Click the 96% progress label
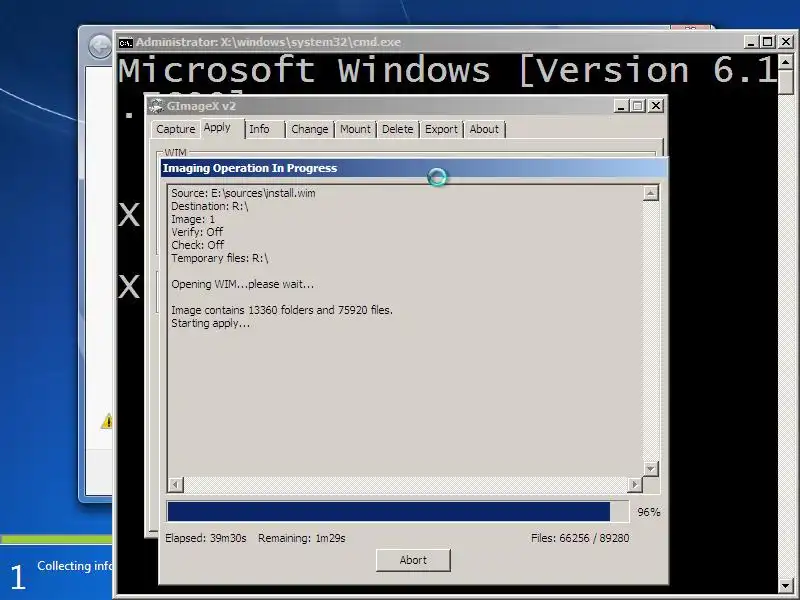The width and height of the screenshot is (800, 600). point(648,512)
